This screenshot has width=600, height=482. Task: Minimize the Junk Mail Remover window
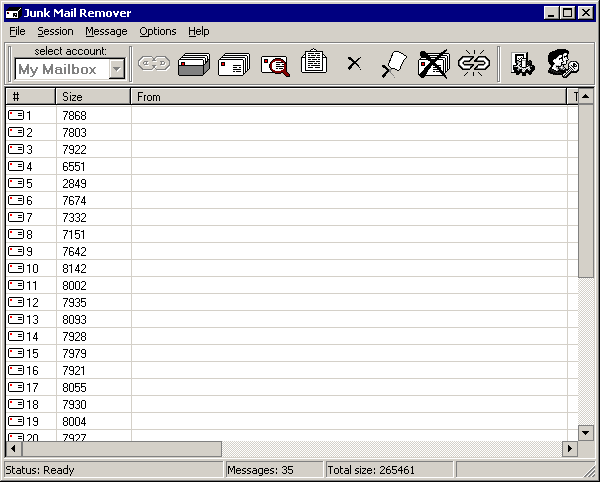tap(551, 13)
